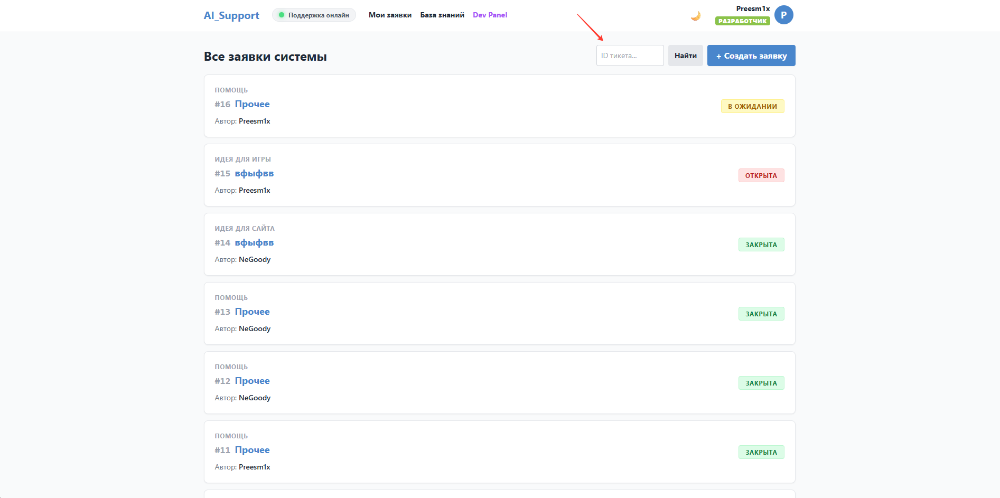
Task: Open the user avatar P menu
Action: [x=783, y=15]
